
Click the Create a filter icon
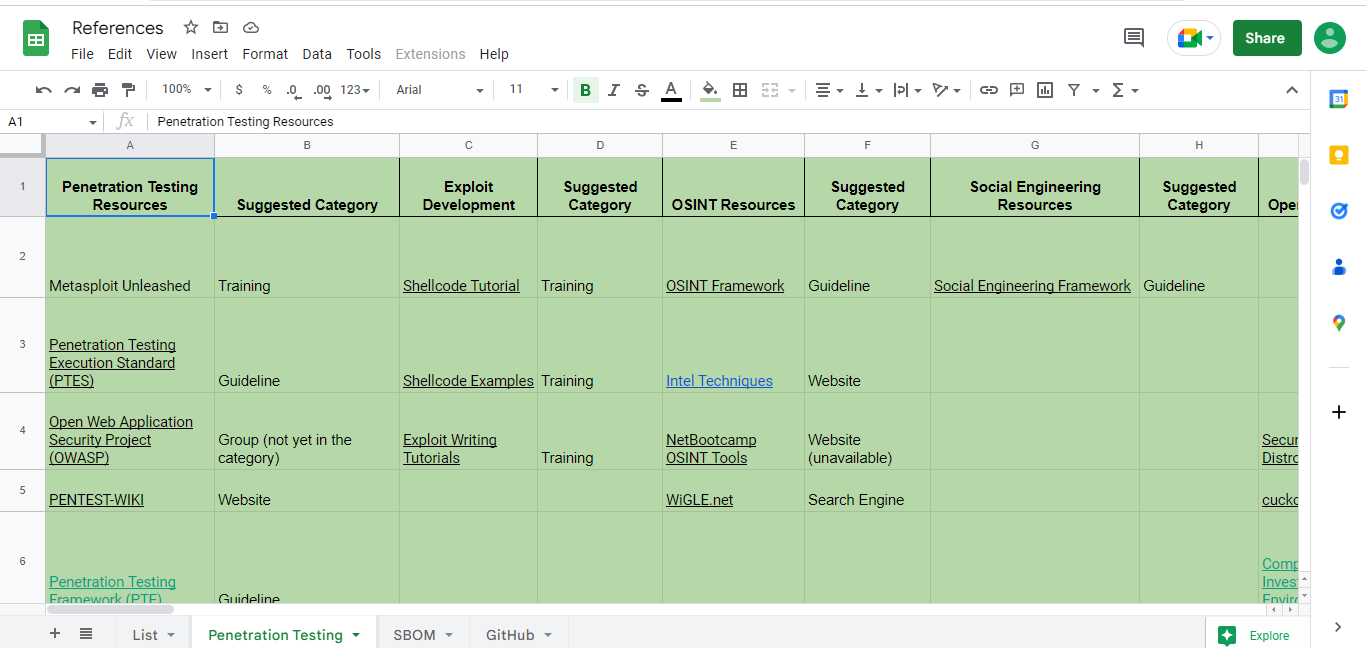click(1074, 90)
